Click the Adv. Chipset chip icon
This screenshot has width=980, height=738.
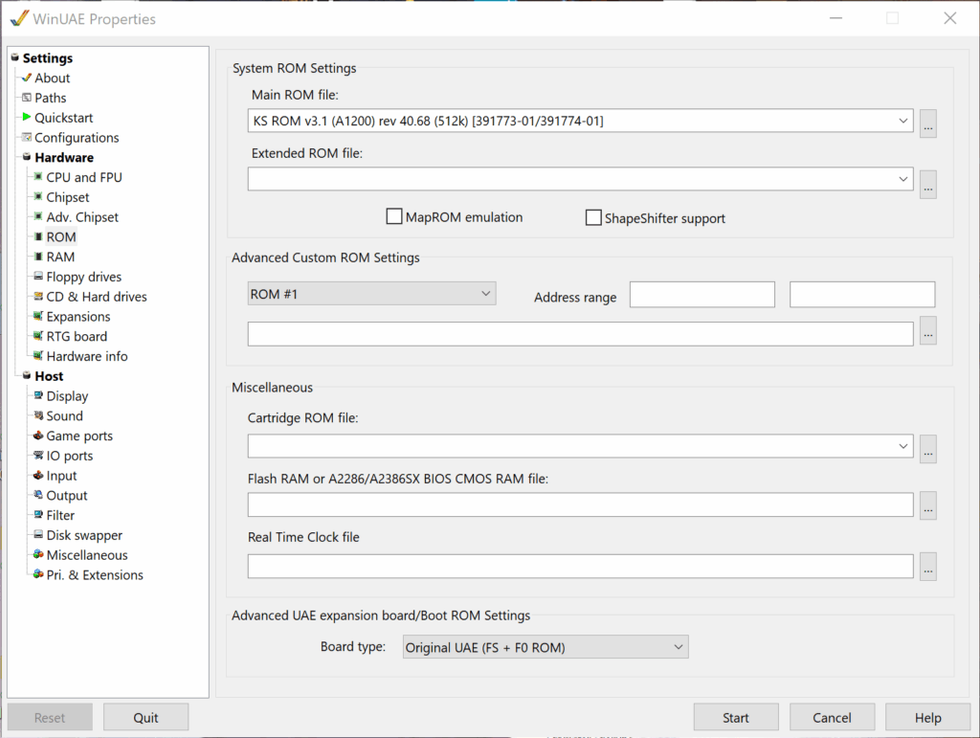pos(38,217)
